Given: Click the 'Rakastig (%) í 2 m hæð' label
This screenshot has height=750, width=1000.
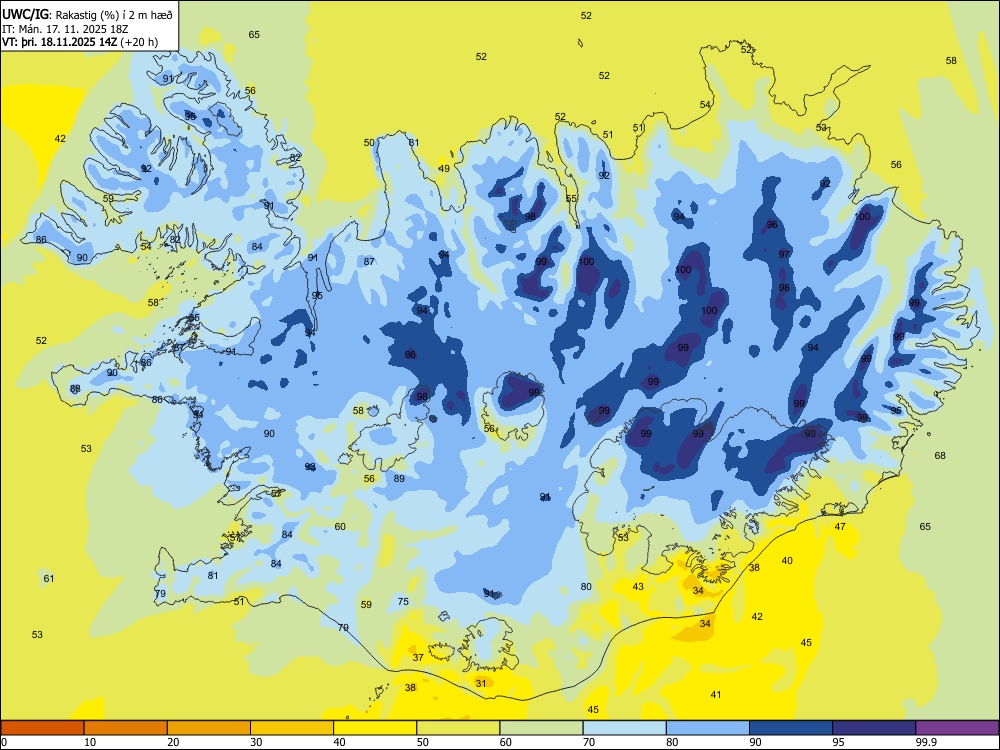Looking at the screenshot, I should point(115,13).
